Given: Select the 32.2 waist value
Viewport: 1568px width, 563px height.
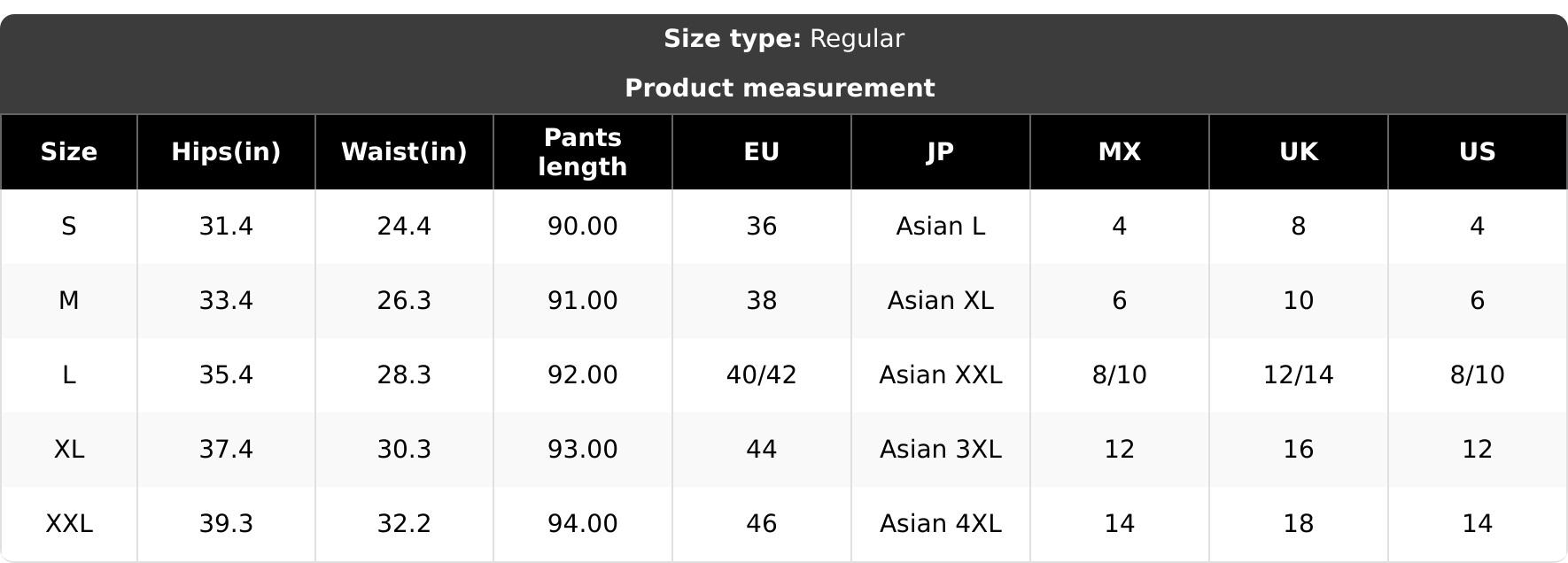Looking at the screenshot, I should click(404, 524).
